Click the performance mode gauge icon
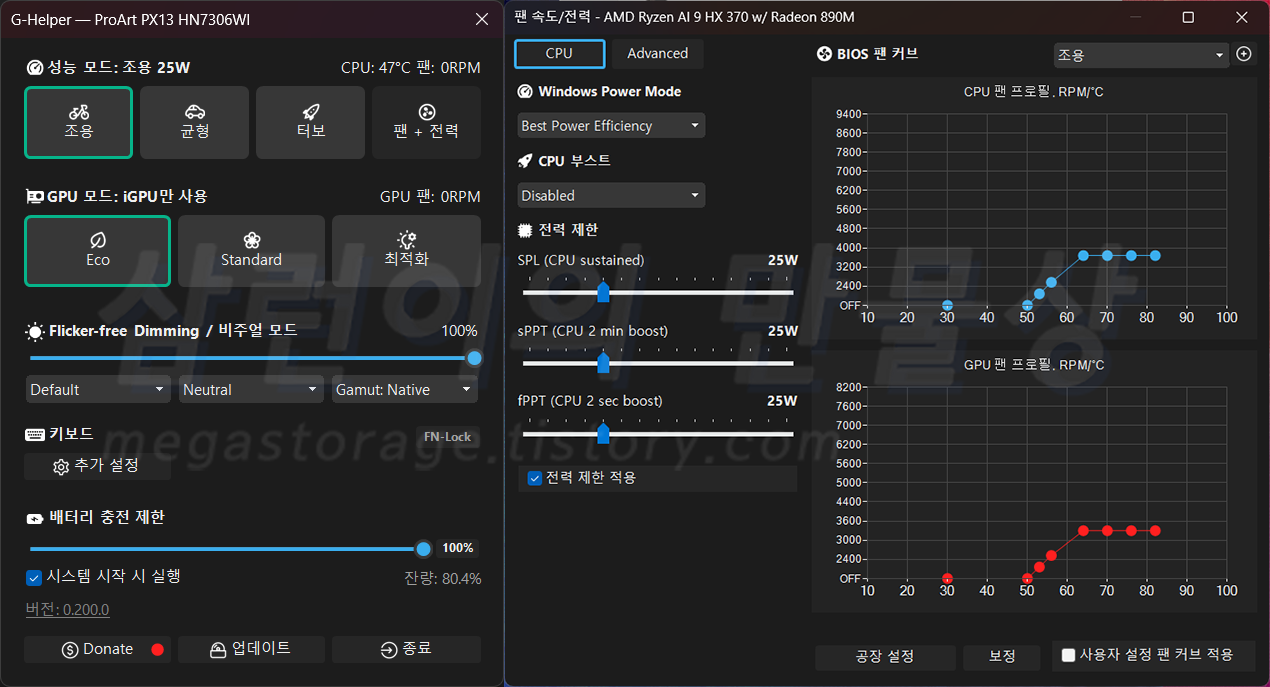1270x687 pixels. click(35, 68)
